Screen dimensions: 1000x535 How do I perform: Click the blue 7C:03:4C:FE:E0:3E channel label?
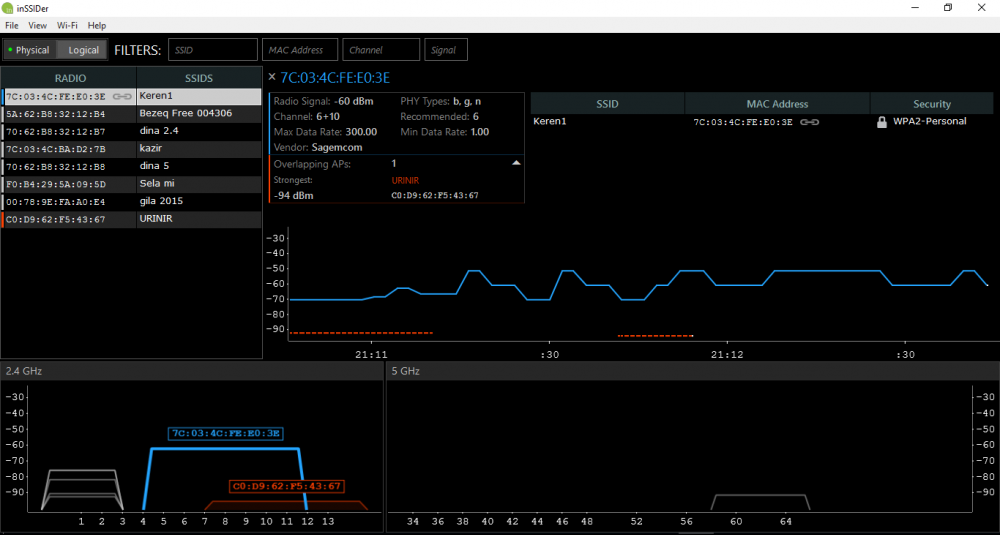(226, 434)
